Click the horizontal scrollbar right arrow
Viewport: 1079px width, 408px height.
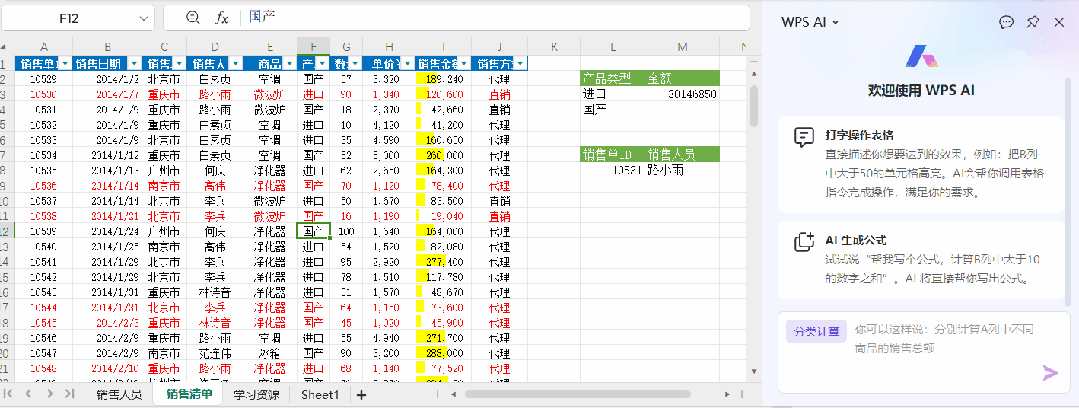tap(727, 395)
